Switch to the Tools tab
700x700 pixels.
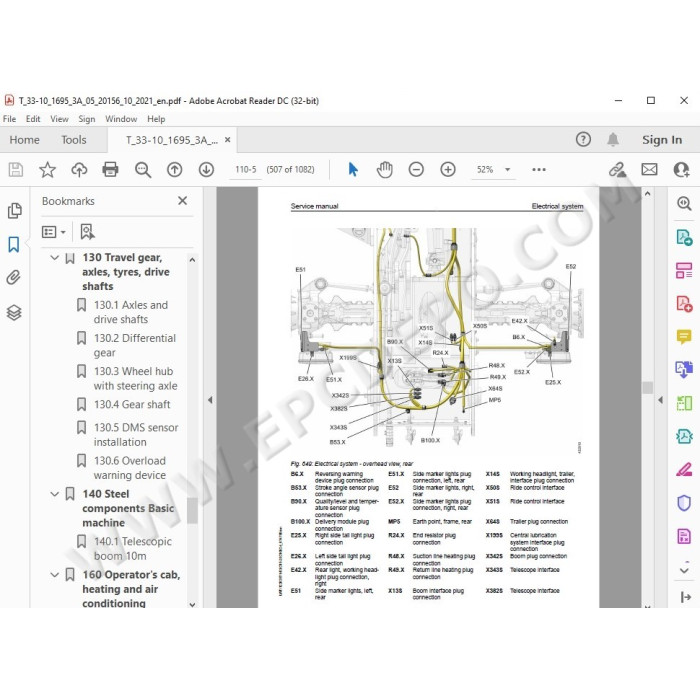pos(74,140)
